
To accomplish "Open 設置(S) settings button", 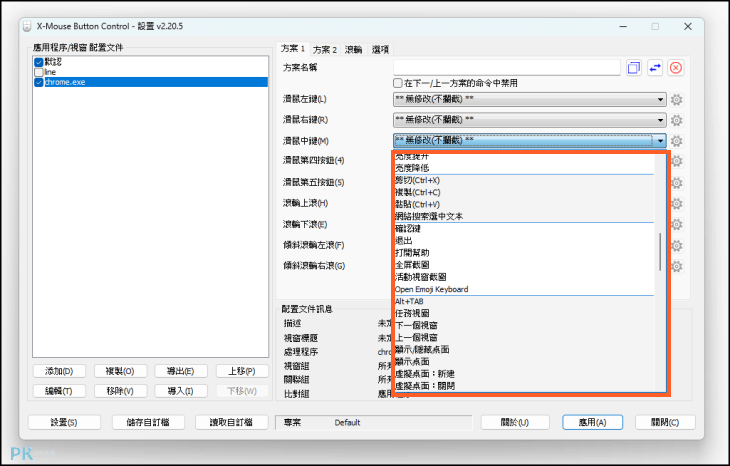I will 64,422.
